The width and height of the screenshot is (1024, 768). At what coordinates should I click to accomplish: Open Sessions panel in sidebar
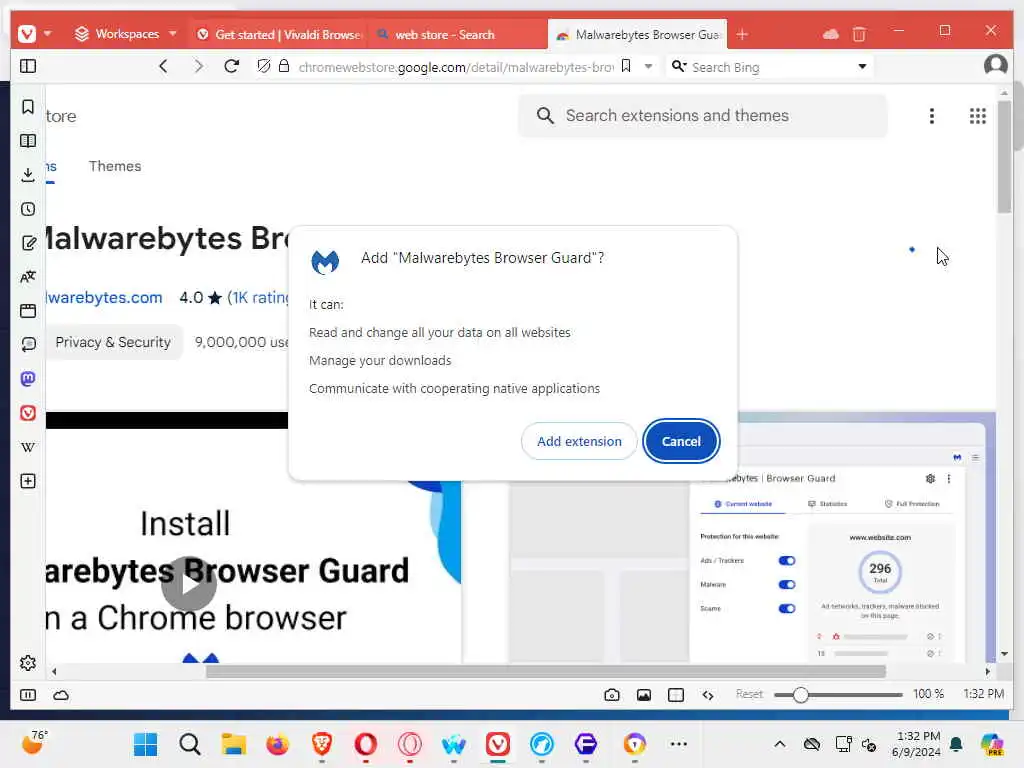coord(28,345)
